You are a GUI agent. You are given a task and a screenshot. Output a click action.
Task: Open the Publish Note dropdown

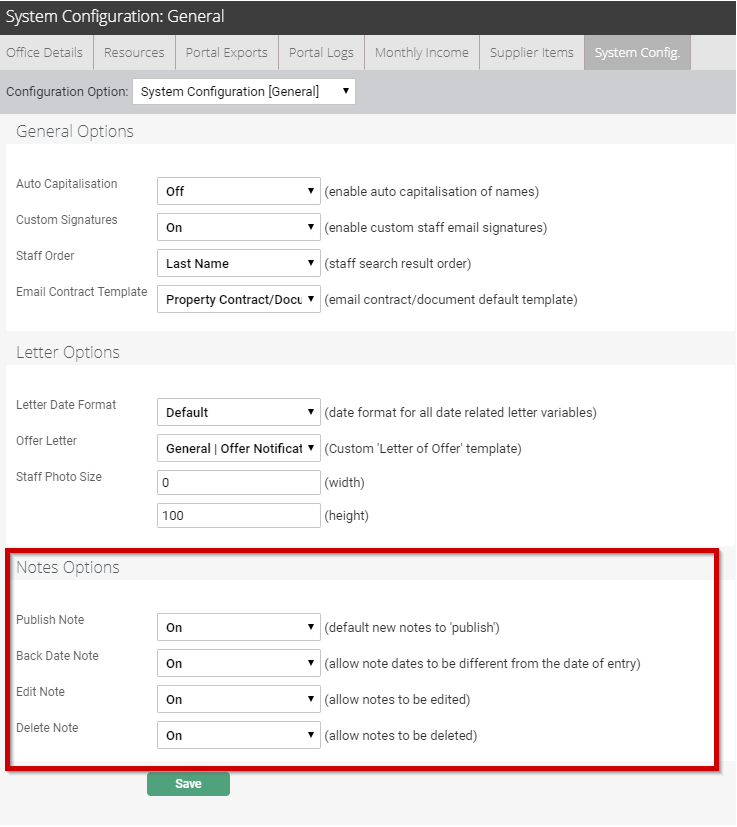pos(238,627)
